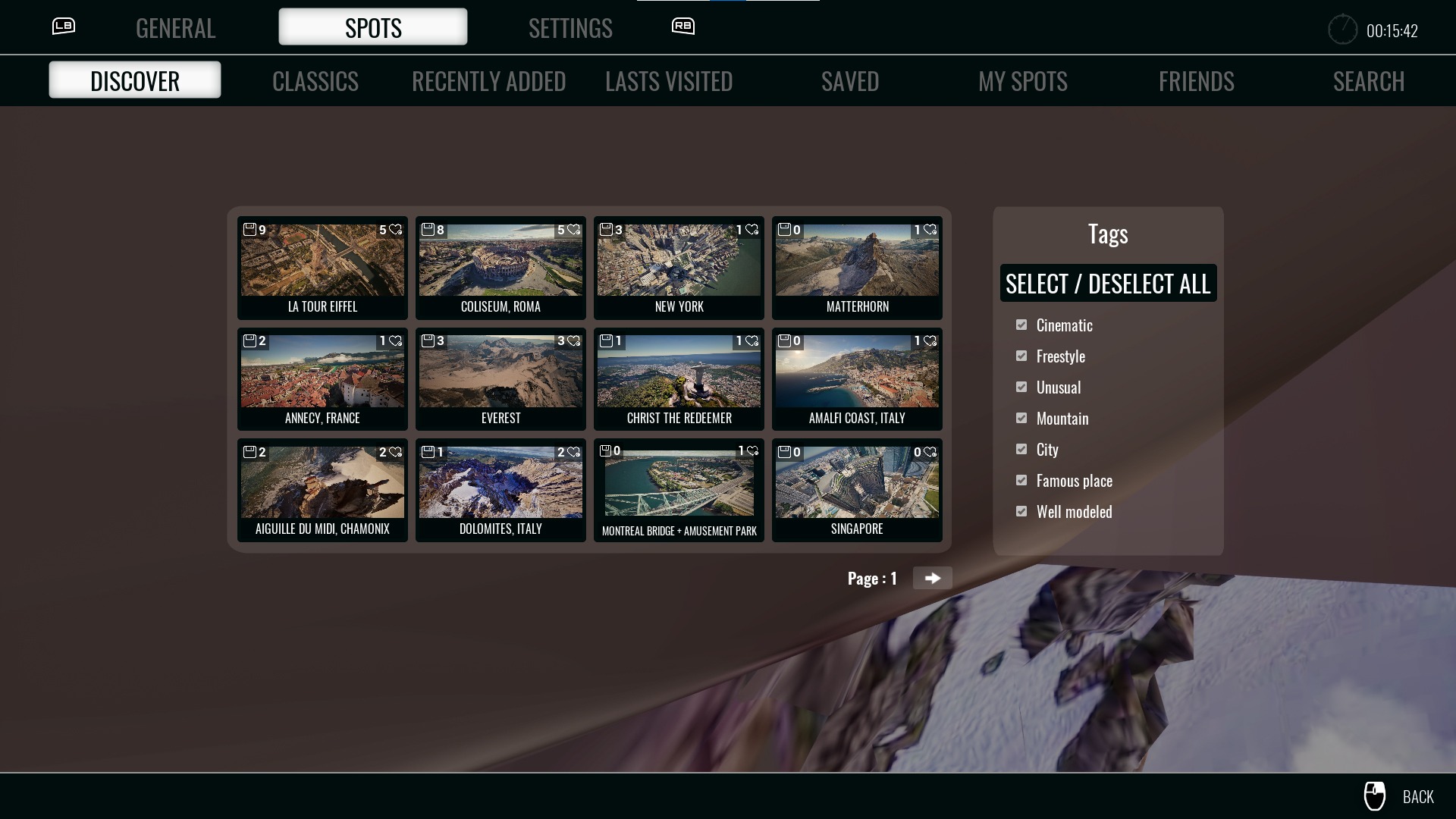
Task: Click the heart icon on Annecy, France
Action: (x=396, y=340)
